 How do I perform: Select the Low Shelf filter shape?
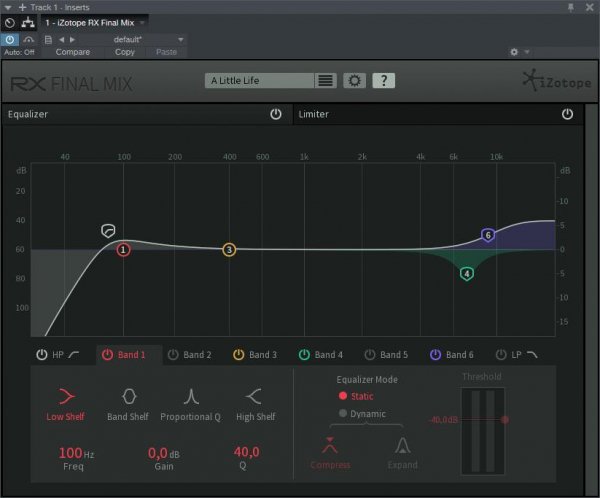(x=65, y=405)
